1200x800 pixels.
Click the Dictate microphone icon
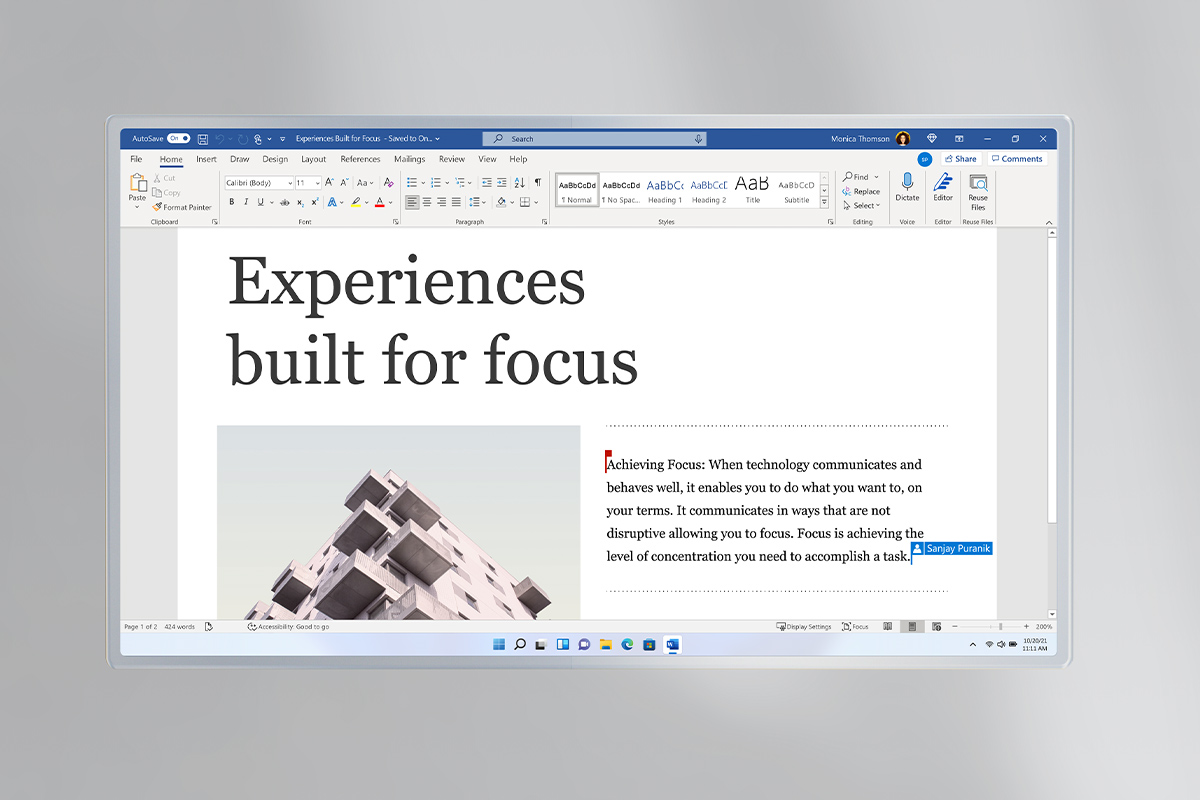pos(907,184)
